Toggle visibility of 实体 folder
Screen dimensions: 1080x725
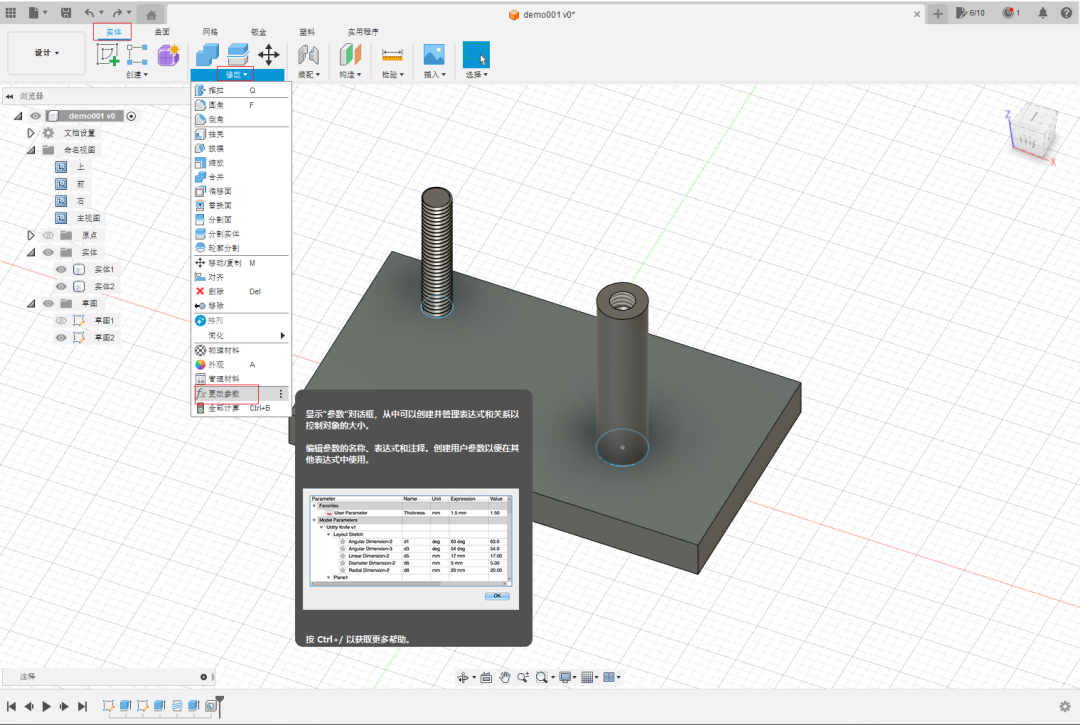point(48,252)
